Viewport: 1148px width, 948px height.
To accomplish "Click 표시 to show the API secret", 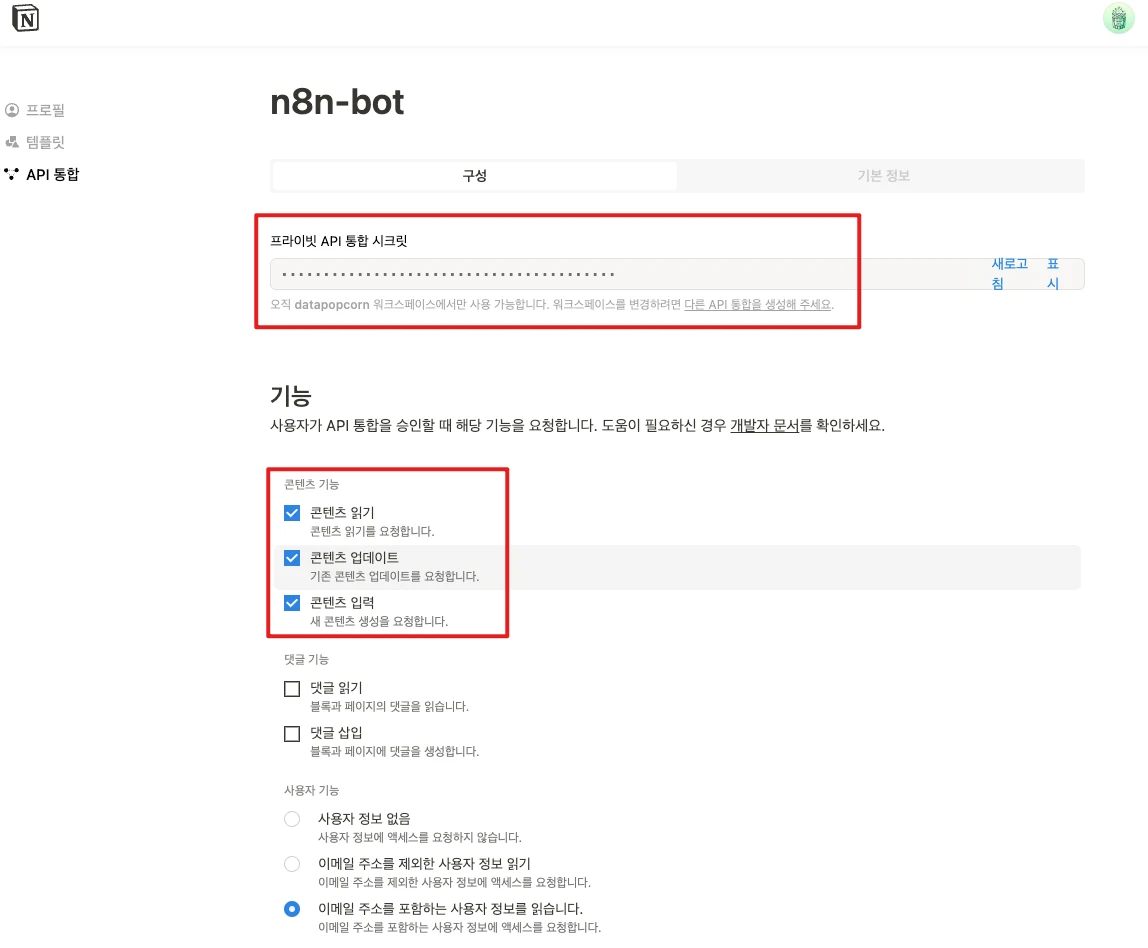I will 1052,273.
